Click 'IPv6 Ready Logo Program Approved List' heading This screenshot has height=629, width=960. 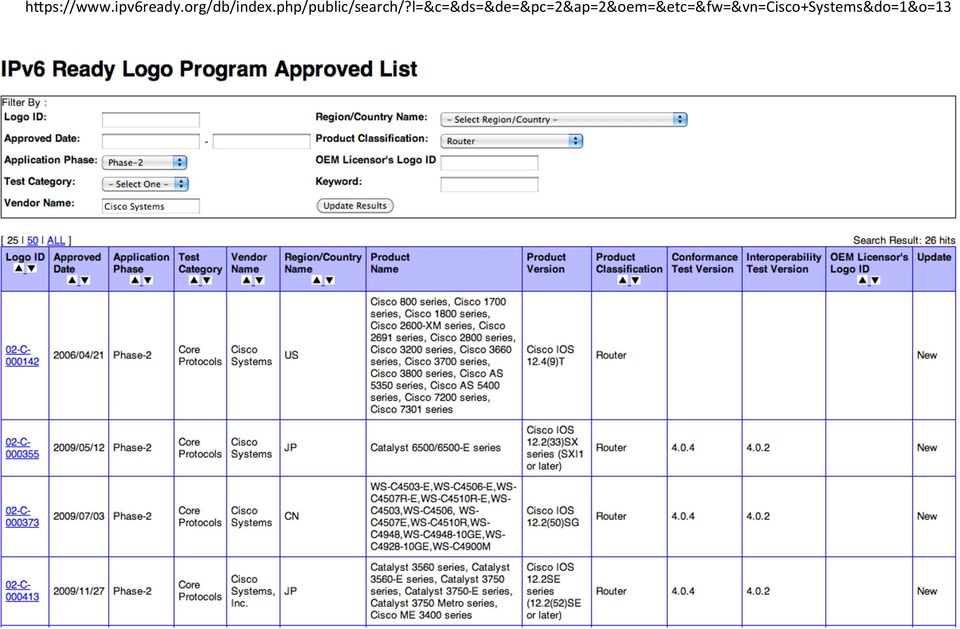(209, 69)
